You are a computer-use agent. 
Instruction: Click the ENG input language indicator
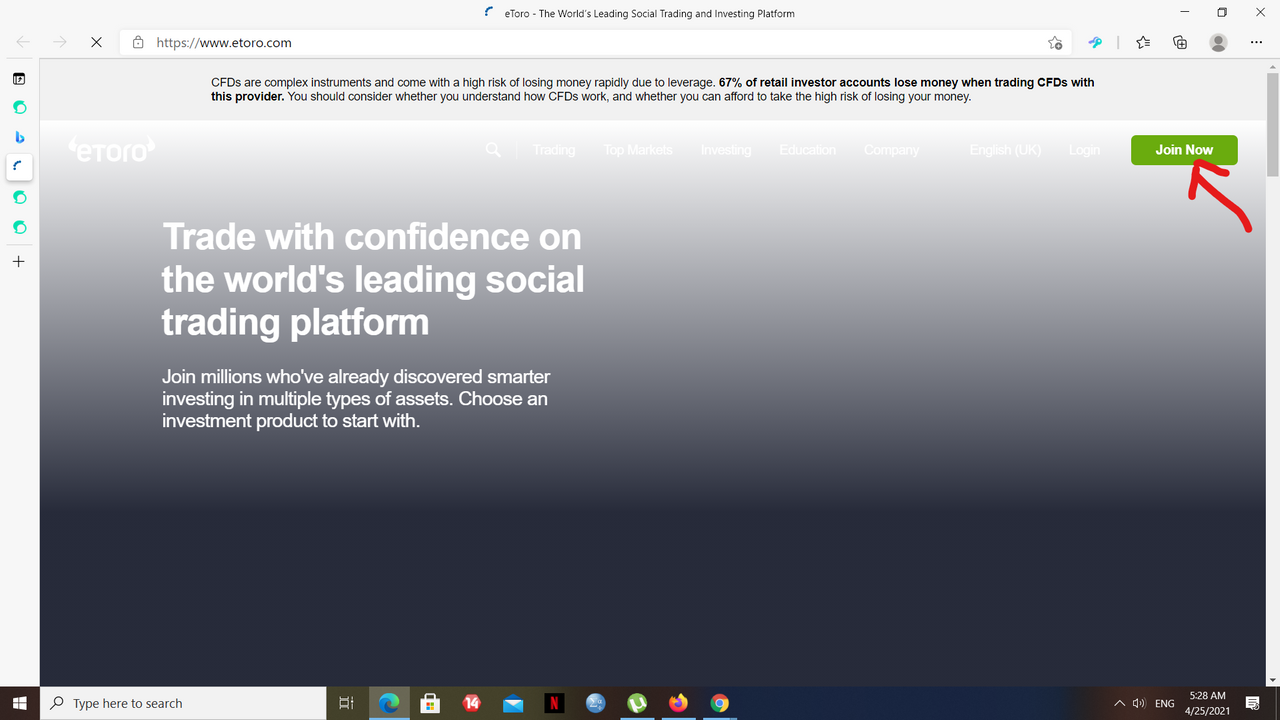click(1165, 703)
